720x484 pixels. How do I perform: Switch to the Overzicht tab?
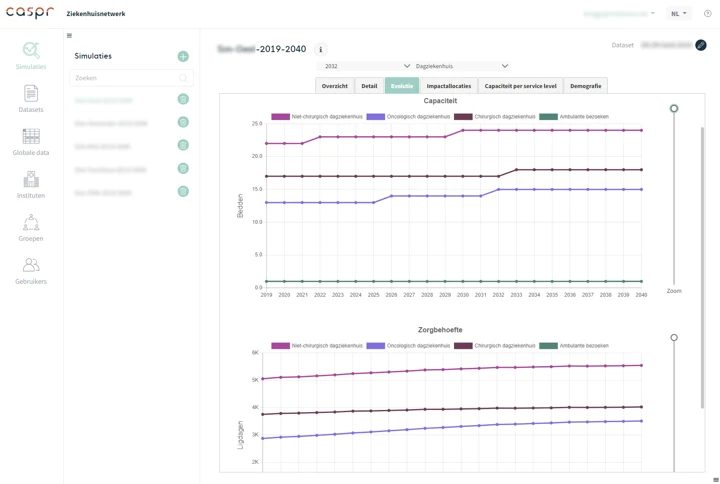pyautogui.click(x=335, y=86)
